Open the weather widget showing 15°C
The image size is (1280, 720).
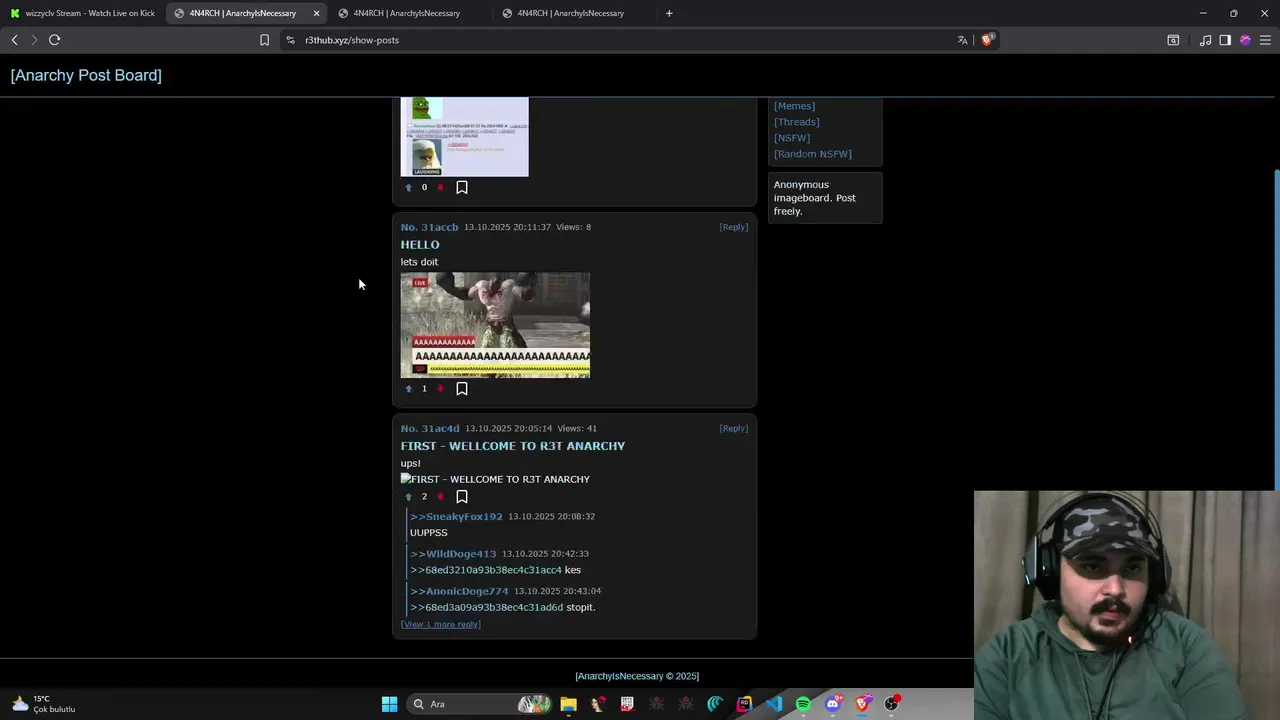click(44, 704)
